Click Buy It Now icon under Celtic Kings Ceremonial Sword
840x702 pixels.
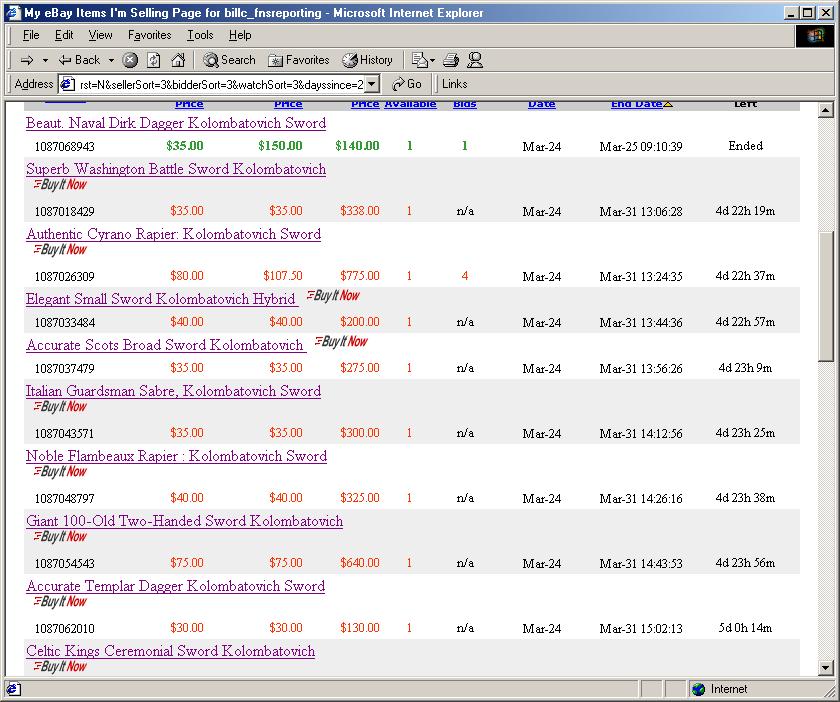click(60, 666)
